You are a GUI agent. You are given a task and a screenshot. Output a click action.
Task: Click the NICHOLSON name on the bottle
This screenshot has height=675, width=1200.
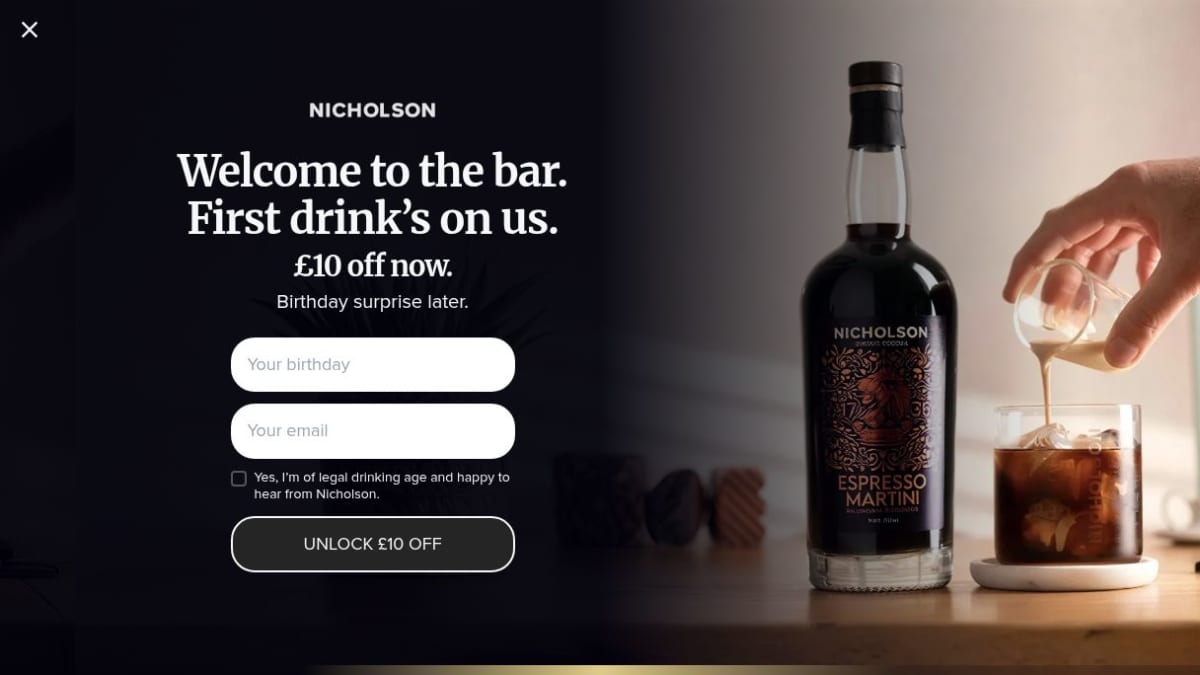[x=881, y=332]
